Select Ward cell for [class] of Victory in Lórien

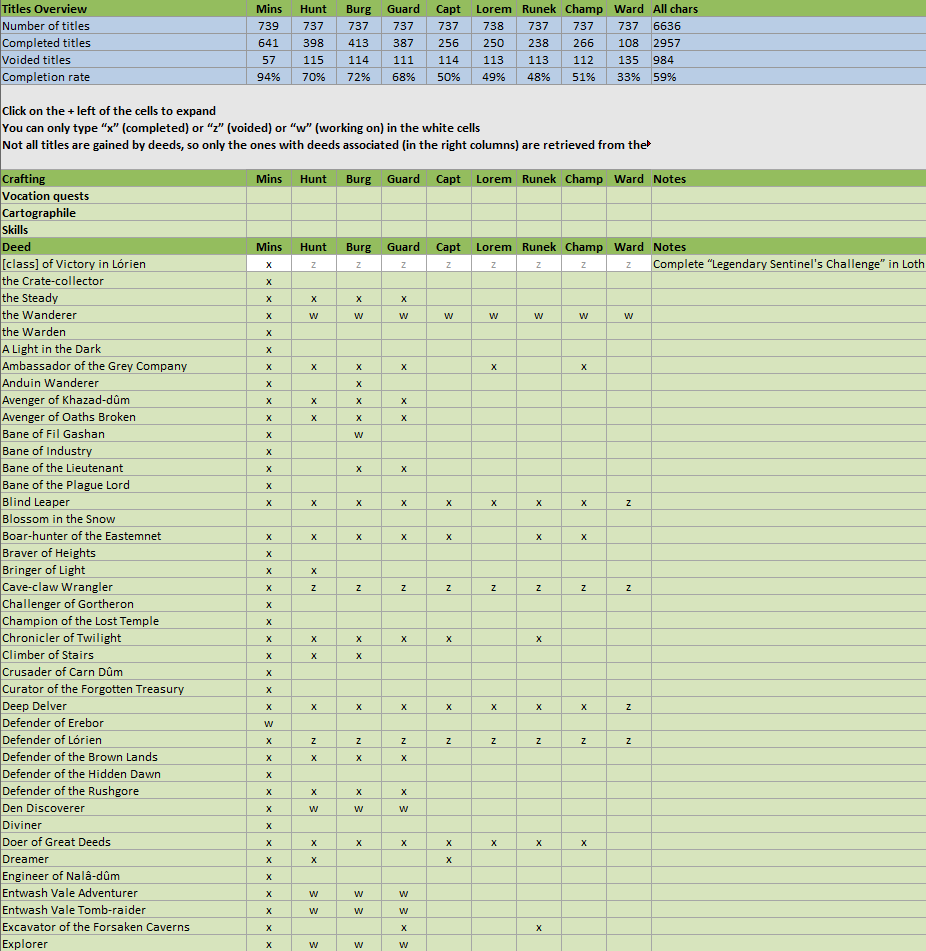[629, 263]
